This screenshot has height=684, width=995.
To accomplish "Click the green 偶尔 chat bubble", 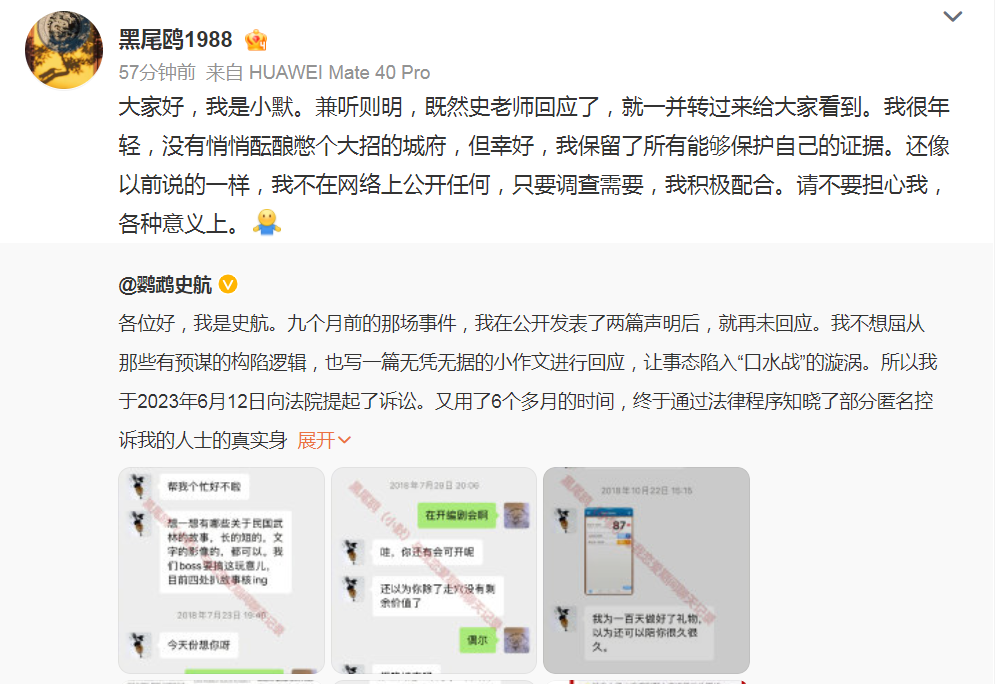I will 477,640.
